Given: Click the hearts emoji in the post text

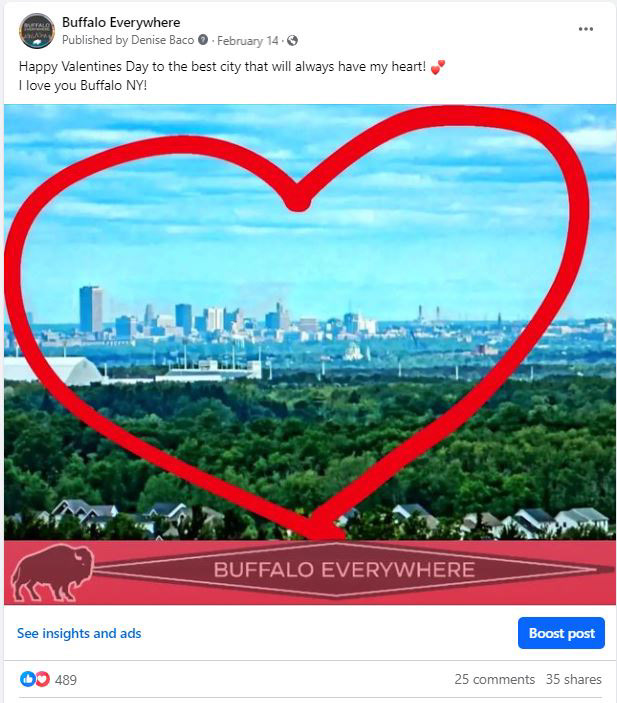Looking at the screenshot, I should click(x=438, y=67).
